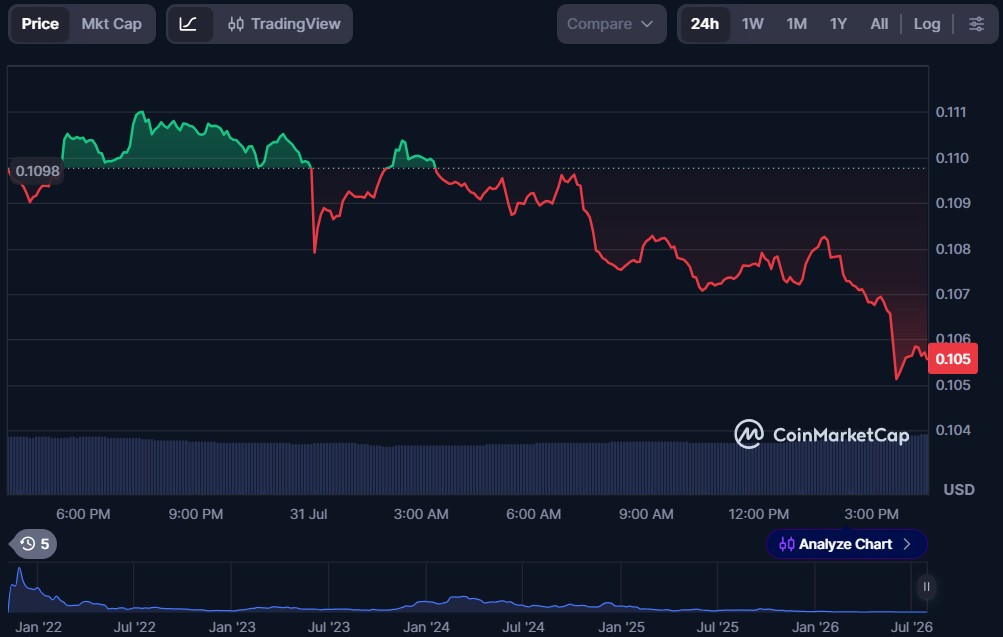This screenshot has height=637, width=1003.
Task: Click the 0.110 price axis label
Action: click(x=952, y=158)
